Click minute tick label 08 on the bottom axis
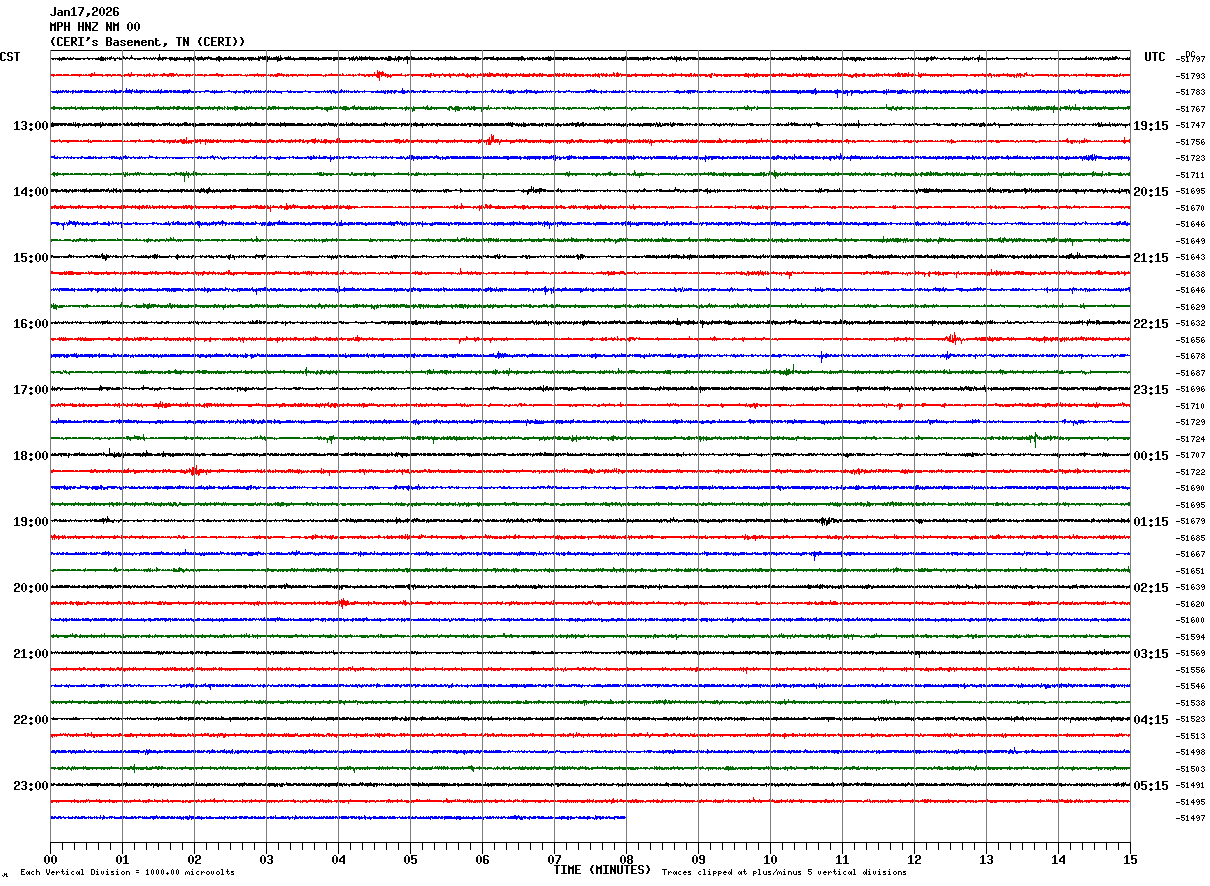 pyautogui.click(x=626, y=860)
